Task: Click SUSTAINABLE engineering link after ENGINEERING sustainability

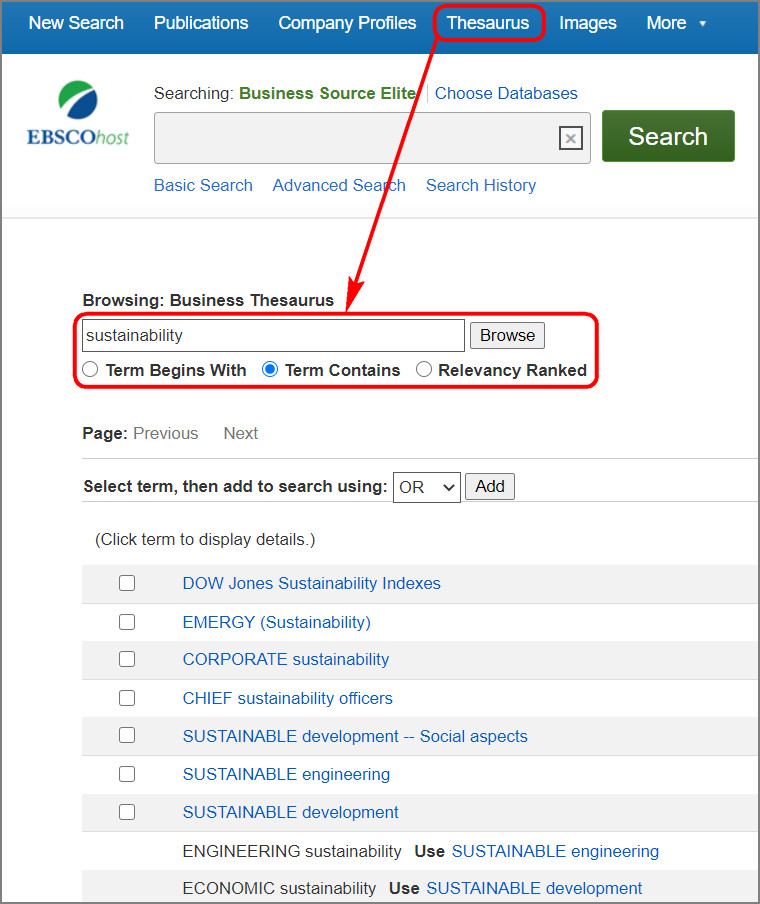Action: pyautogui.click(x=555, y=852)
